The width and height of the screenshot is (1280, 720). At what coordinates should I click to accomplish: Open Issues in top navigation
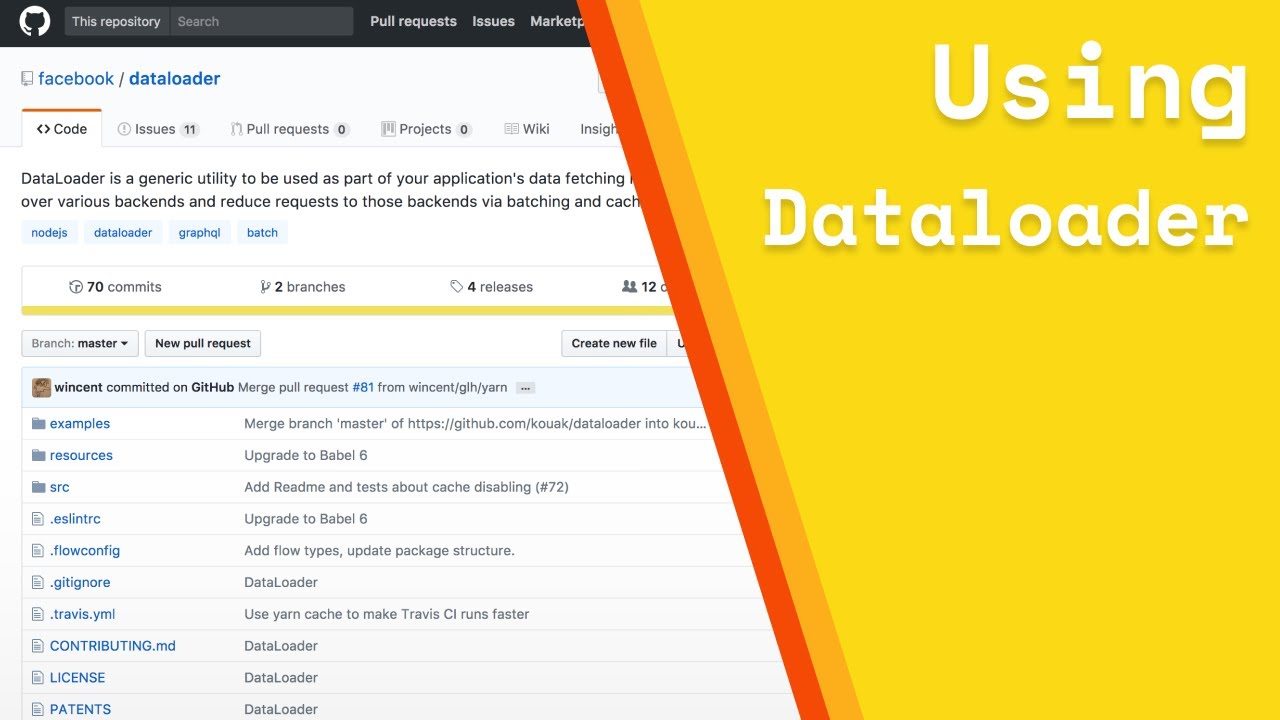pos(493,21)
